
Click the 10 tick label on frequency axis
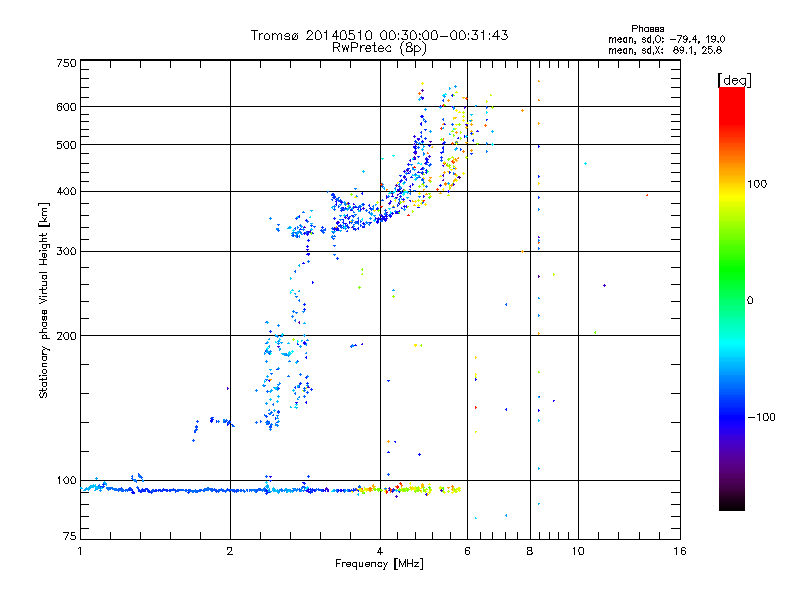coord(578,551)
